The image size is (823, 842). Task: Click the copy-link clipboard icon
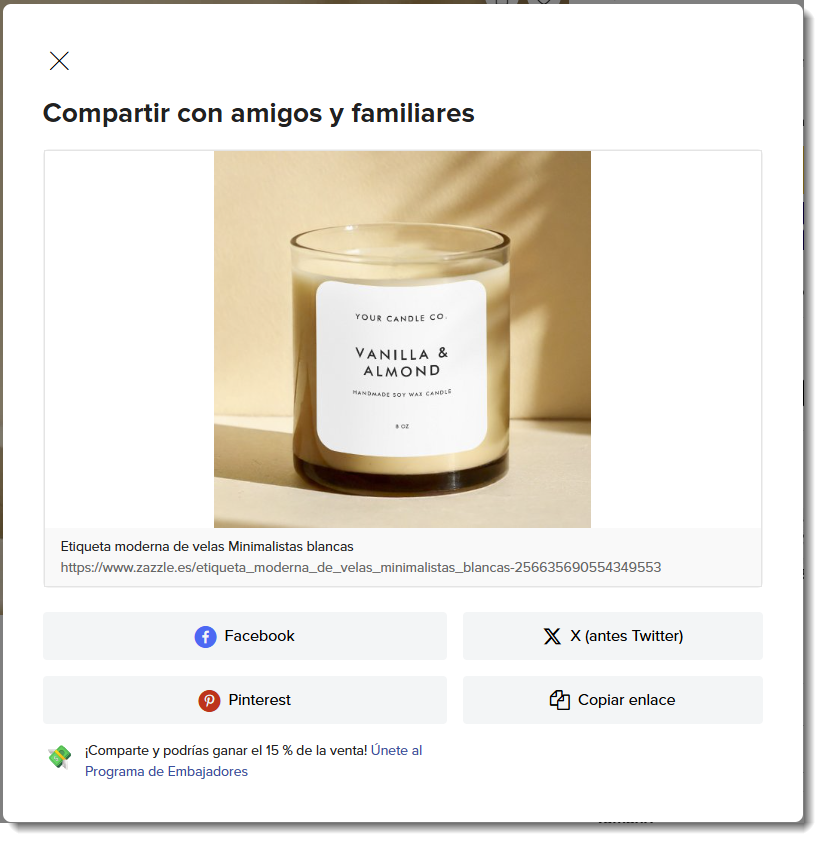point(559,700)
